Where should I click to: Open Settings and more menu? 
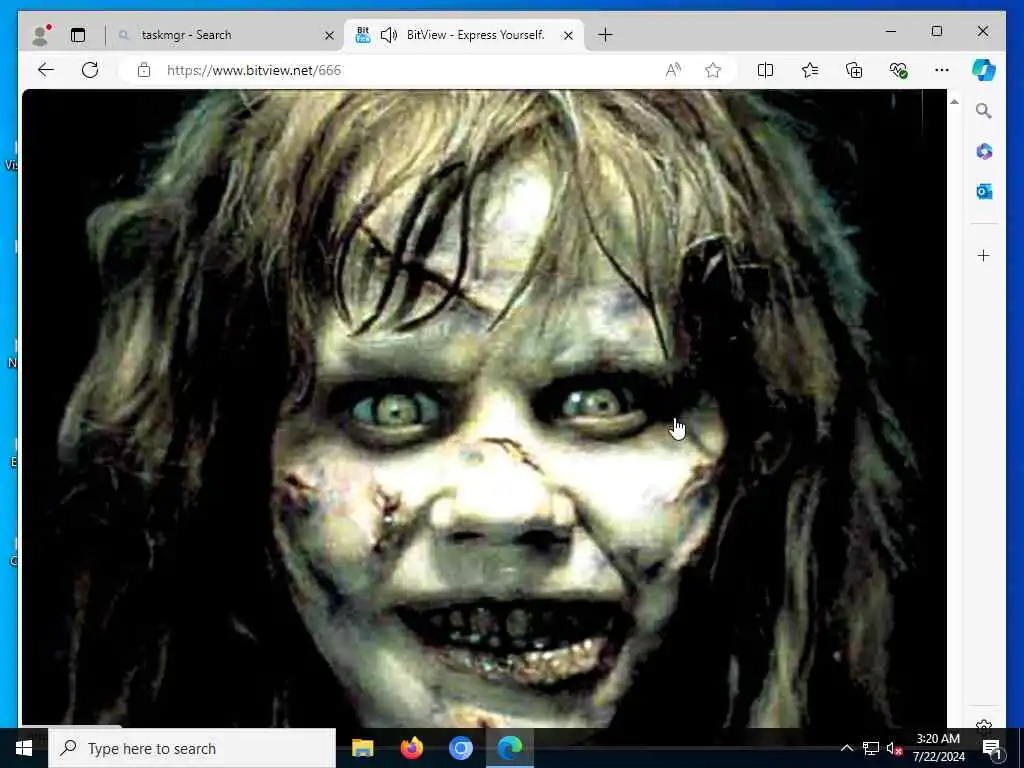pyautogui.click(x=942, y=70)
